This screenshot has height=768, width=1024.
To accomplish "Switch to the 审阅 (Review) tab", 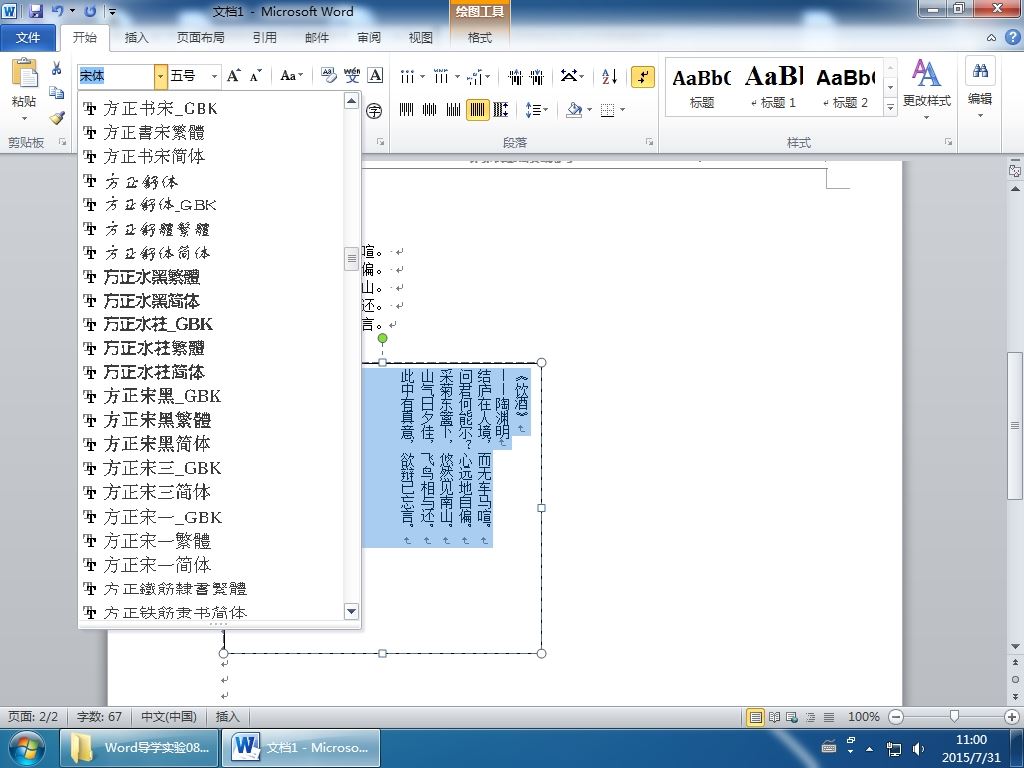I will [369, 38].
